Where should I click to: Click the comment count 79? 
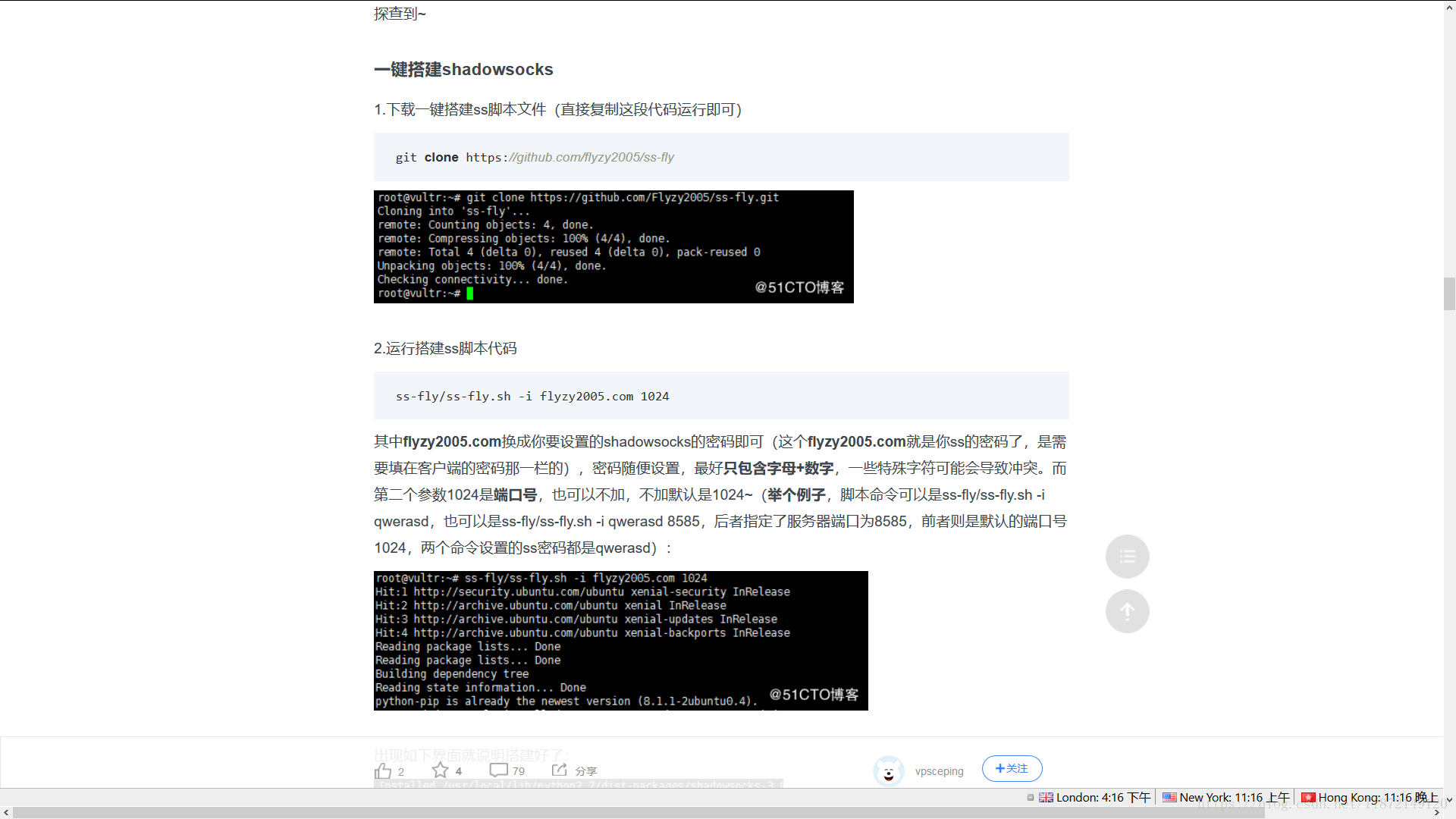[x=519, y=771]
